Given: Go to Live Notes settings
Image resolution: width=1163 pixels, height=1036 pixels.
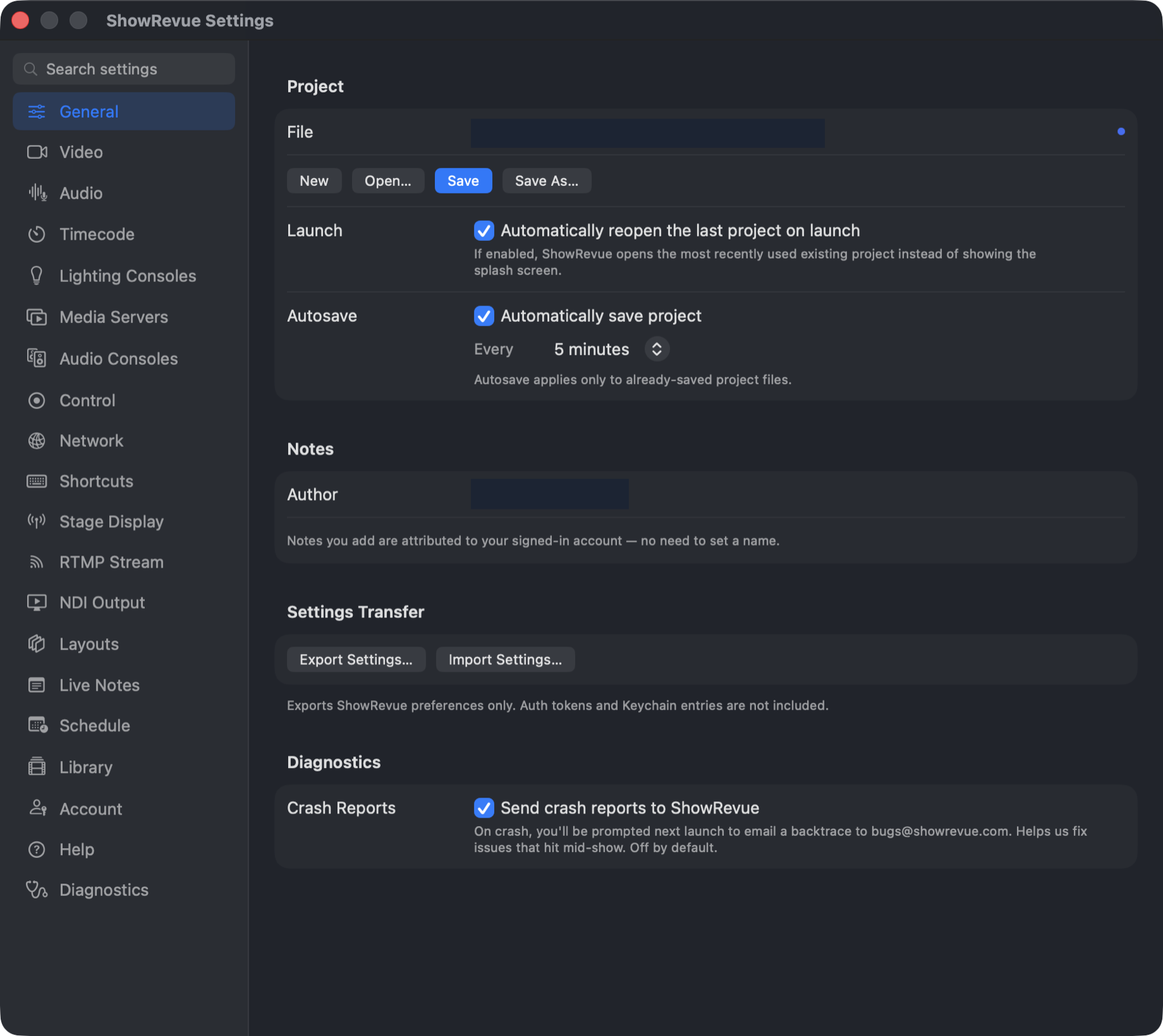Looking at the screenshot, I should [123, 685].
